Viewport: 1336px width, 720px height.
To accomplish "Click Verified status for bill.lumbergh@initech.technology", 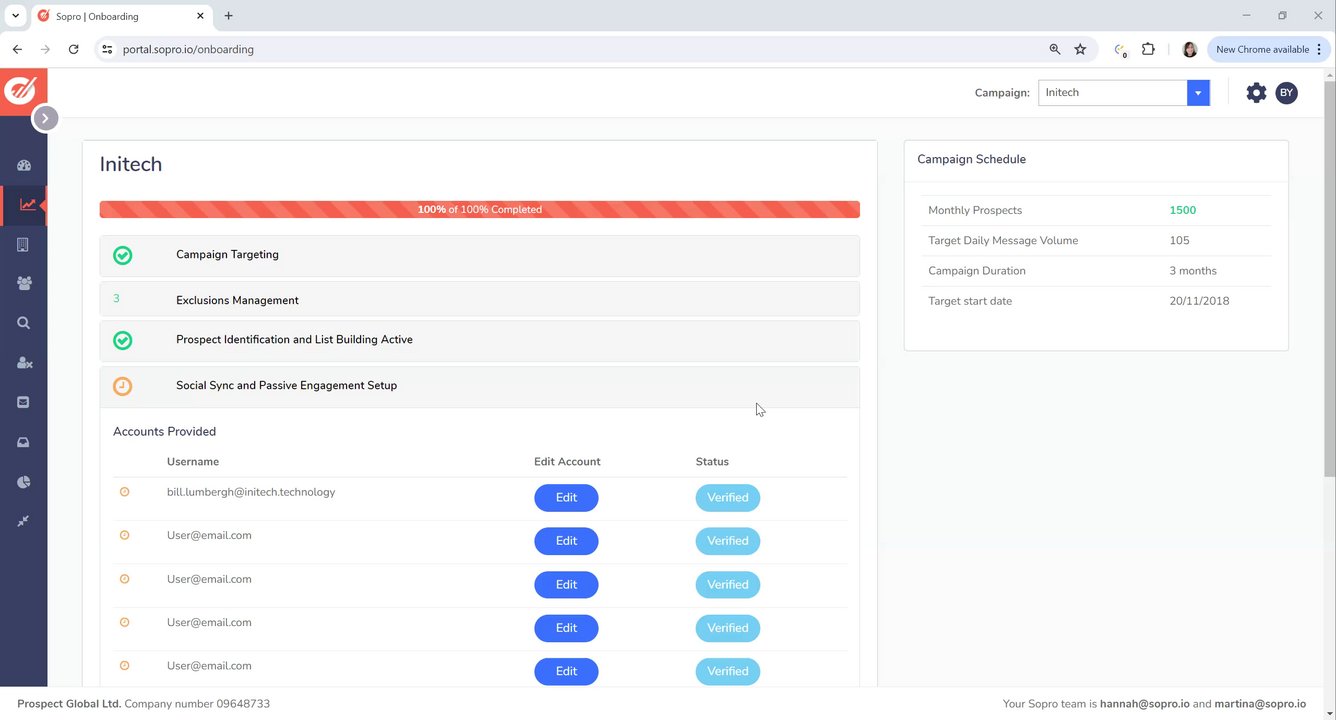I will [728, 498].
